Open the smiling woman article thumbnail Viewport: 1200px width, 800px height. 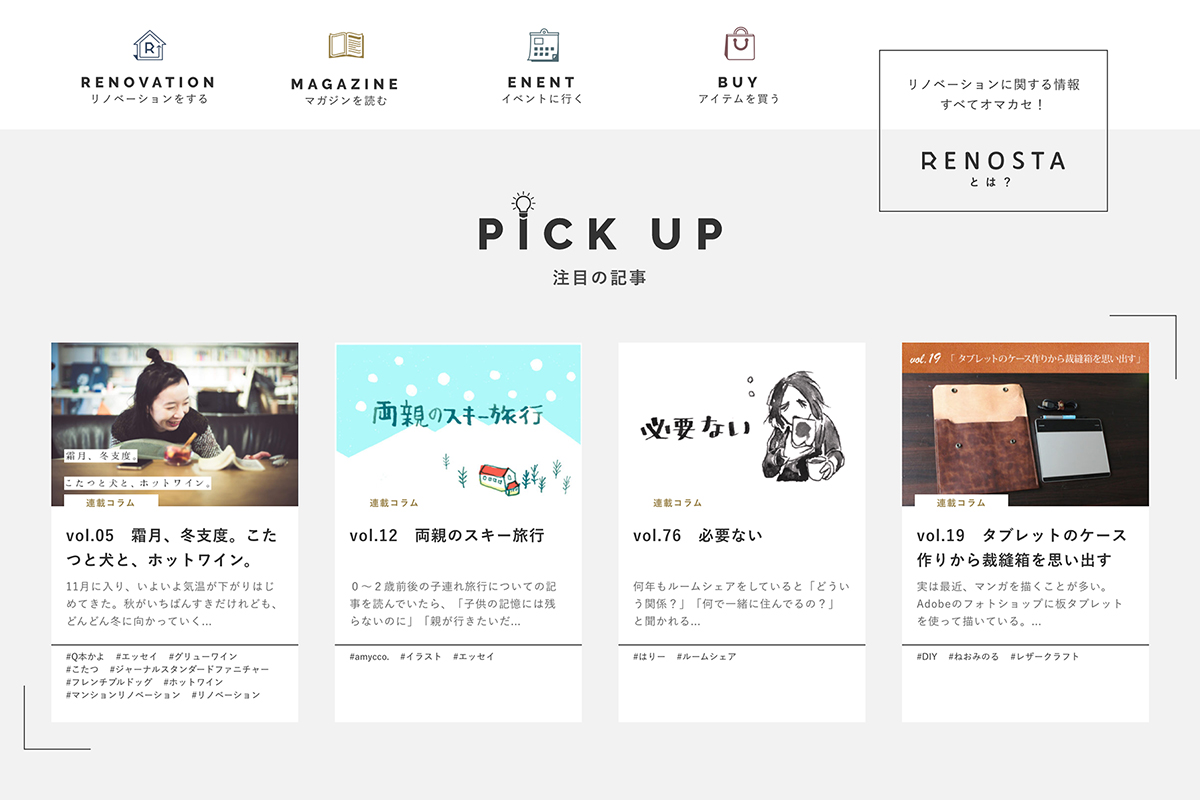(x=175, y=424)
